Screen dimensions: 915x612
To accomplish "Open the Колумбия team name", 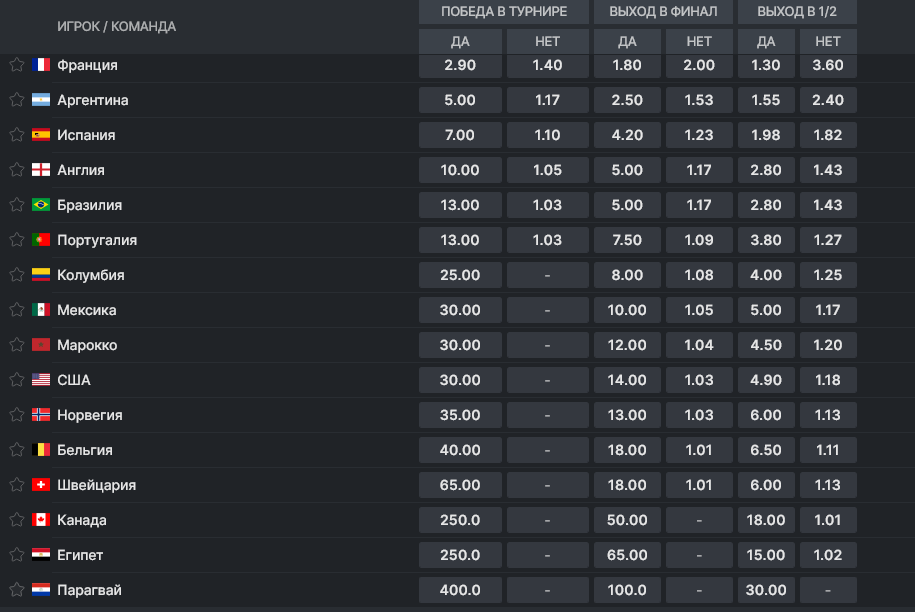I will (90, 275).
